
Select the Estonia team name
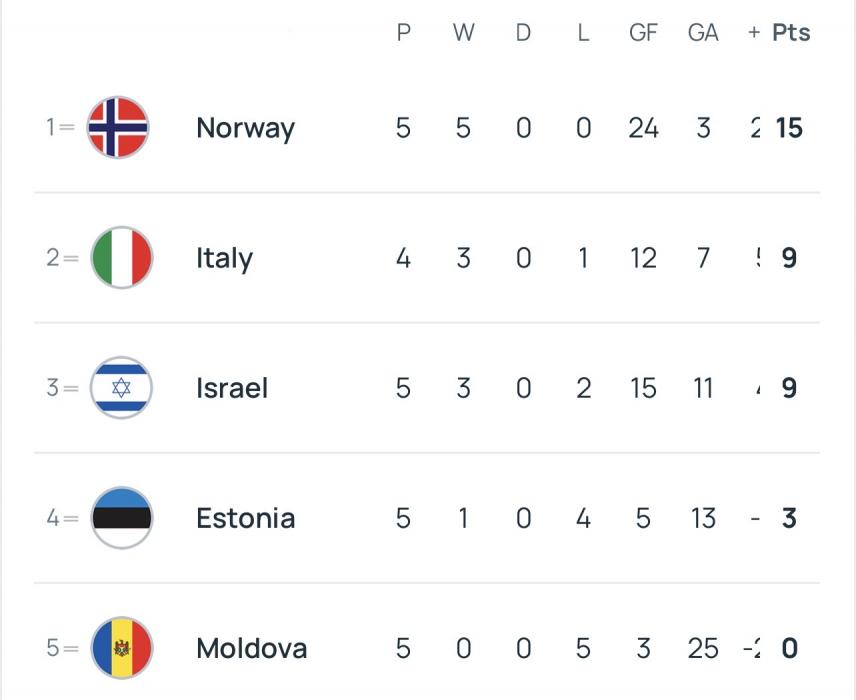point(245,518)
